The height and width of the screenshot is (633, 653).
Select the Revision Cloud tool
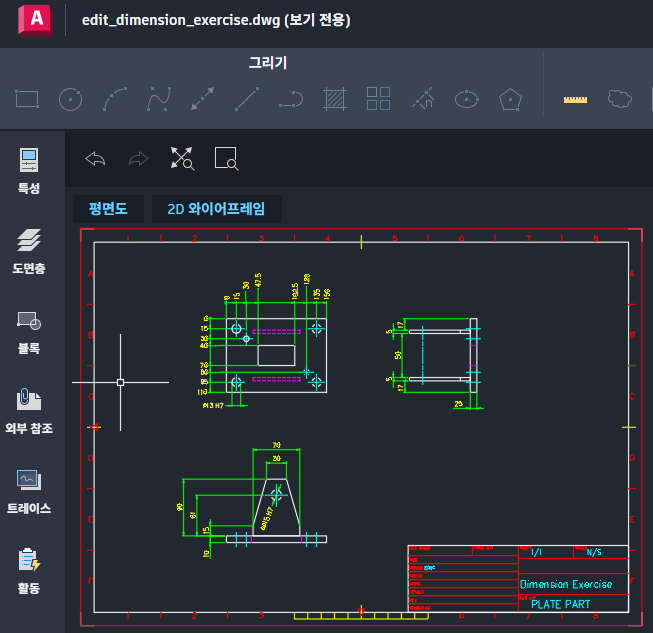pyautogui.click(x=621, y=99)
